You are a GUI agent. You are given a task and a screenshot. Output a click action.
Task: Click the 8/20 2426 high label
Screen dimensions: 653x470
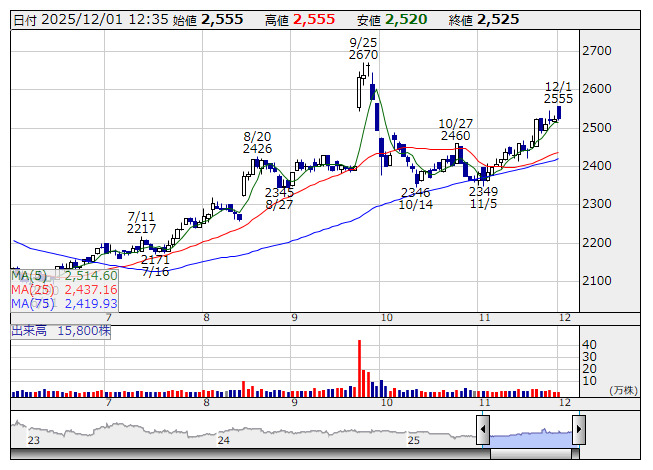pyautogui.click(x=257, y=143)
